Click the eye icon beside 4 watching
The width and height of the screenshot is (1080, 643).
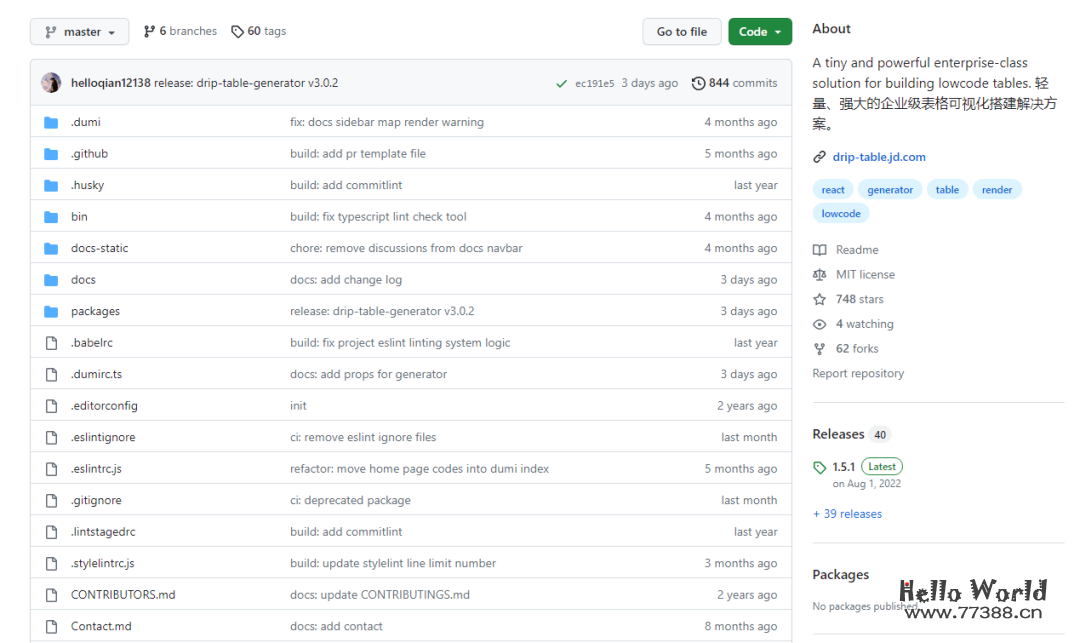[820, 325]
